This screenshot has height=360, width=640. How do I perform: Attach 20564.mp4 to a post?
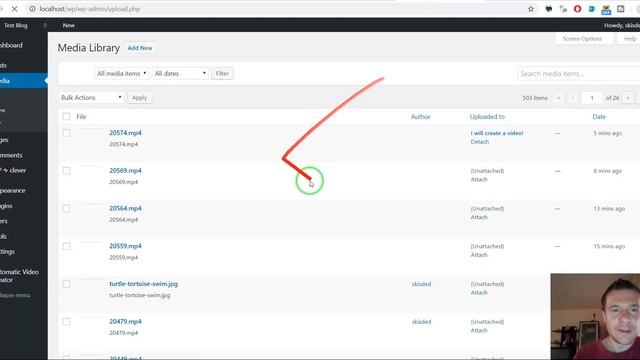479,217
